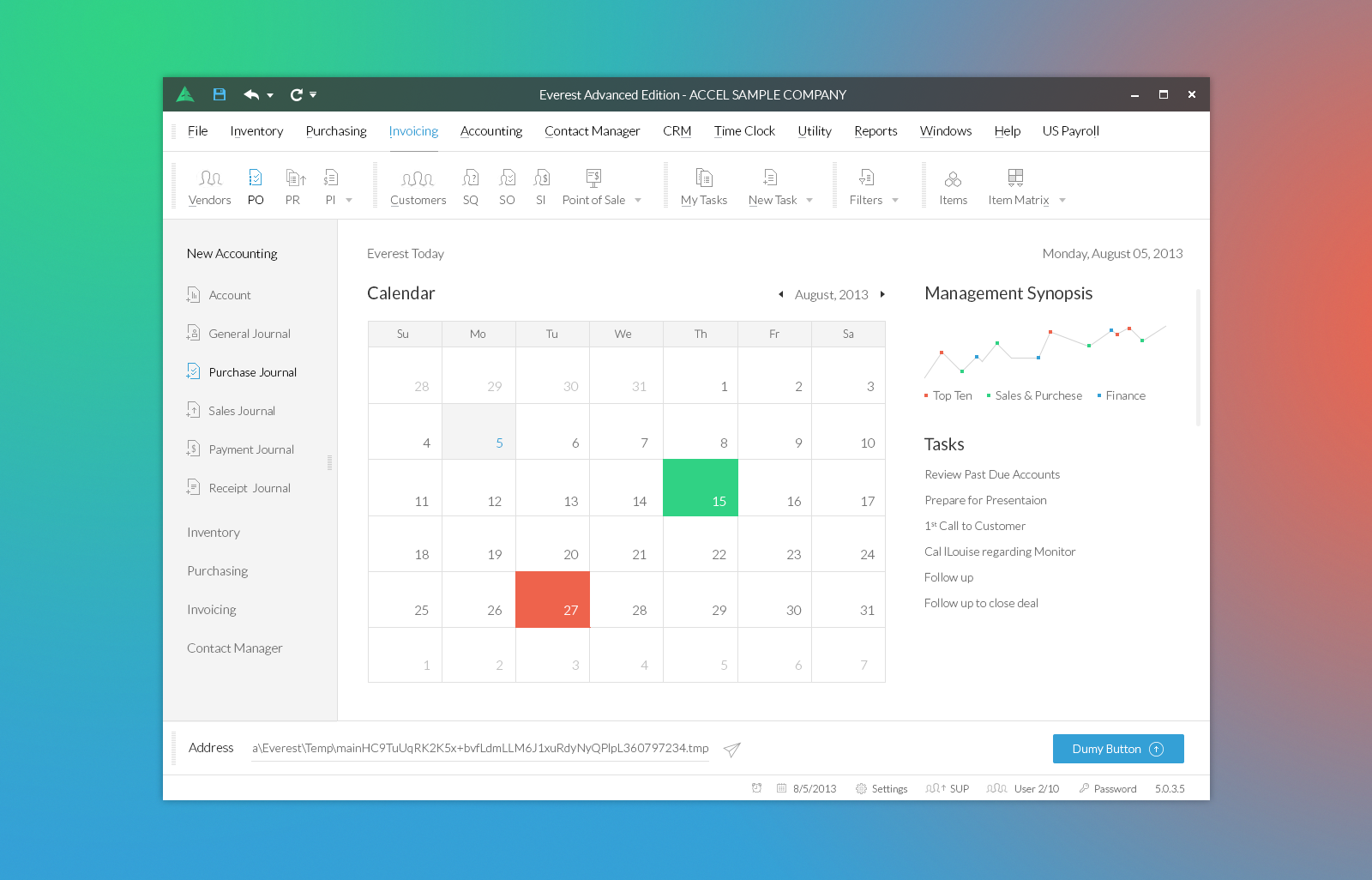Click the Save icon in title bar

220,94
